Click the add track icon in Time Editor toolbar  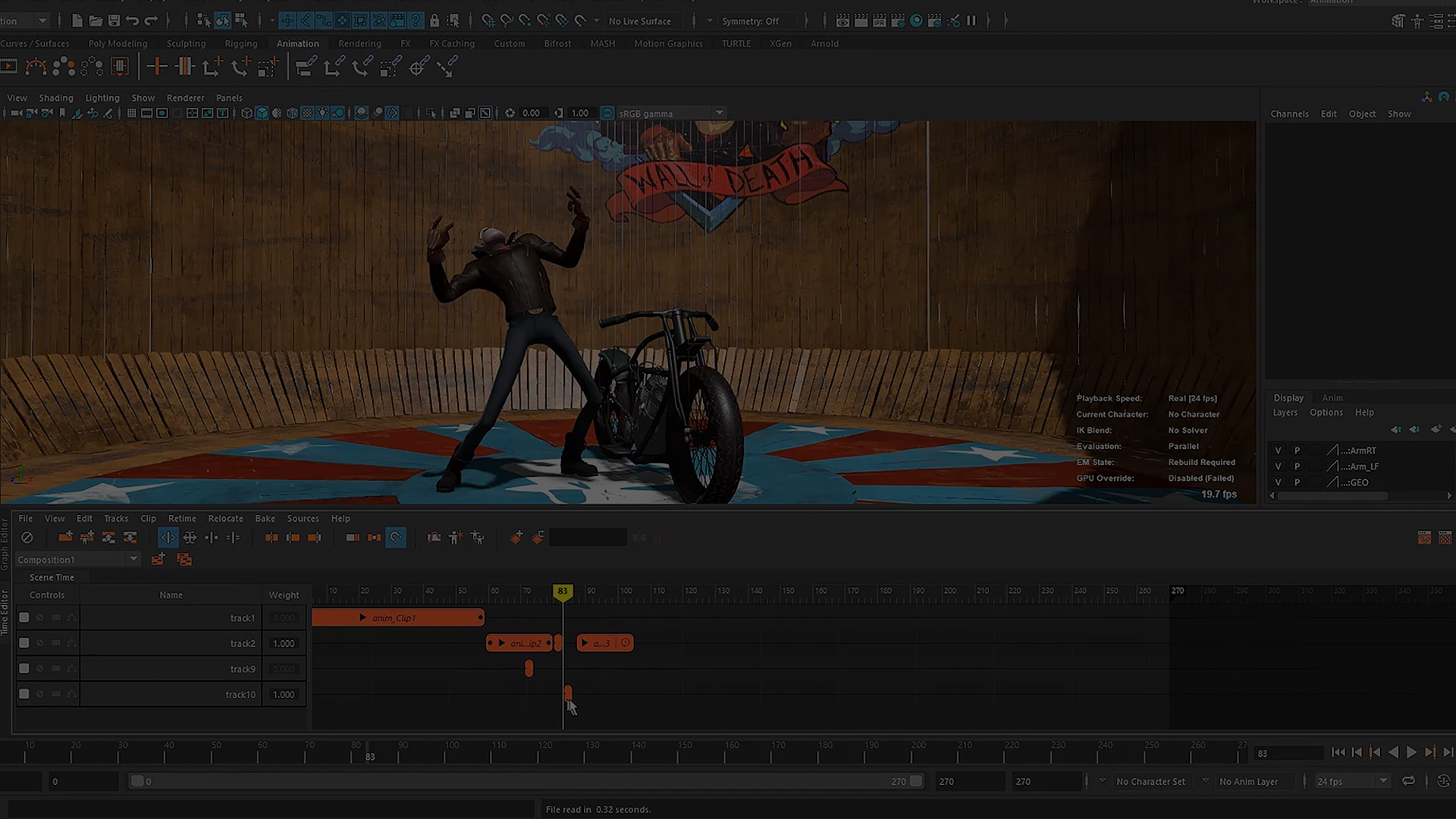65,538
